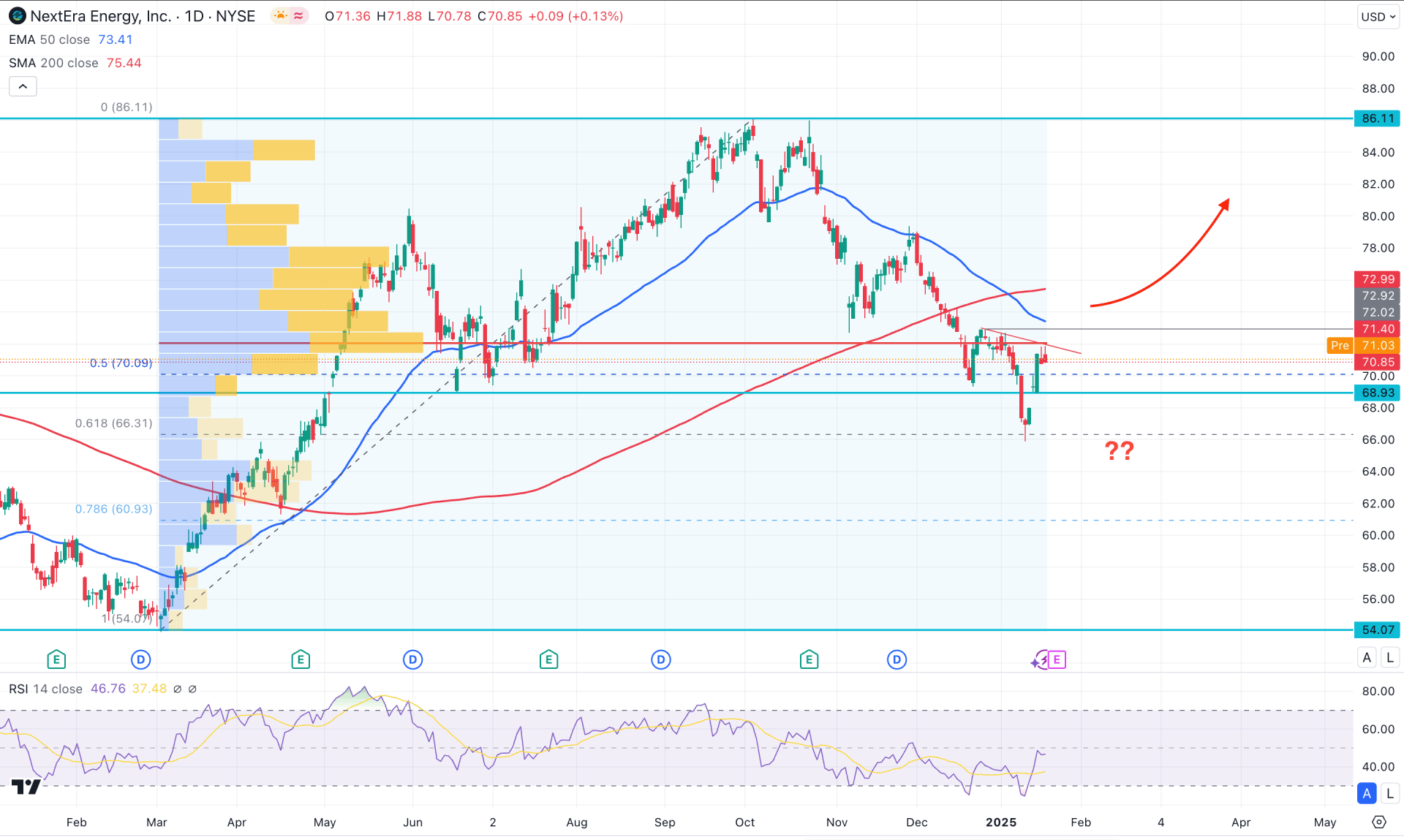Click the 86.11 price label on the scale
Image resolution: width=1404 pixels, height=840 pixels.
tap(1378, 118)
